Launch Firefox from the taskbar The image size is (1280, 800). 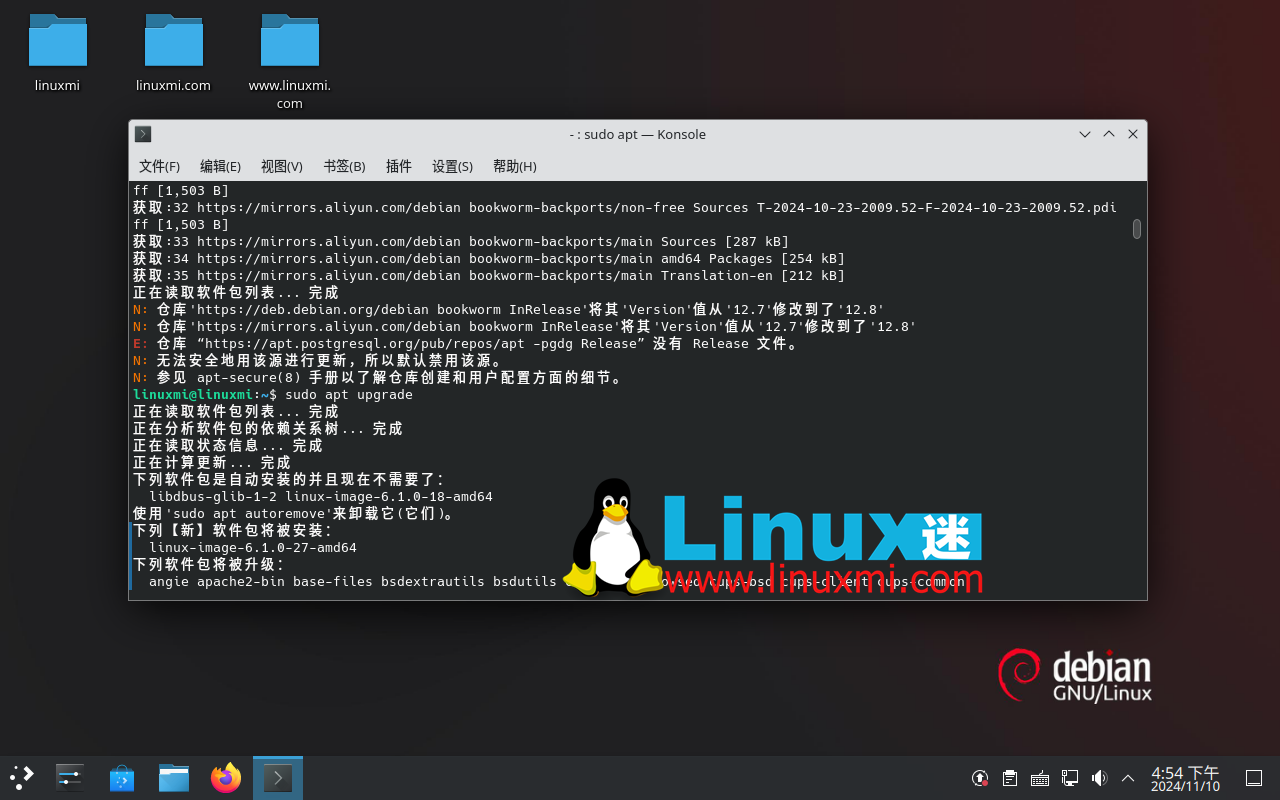tap(226, 777)
